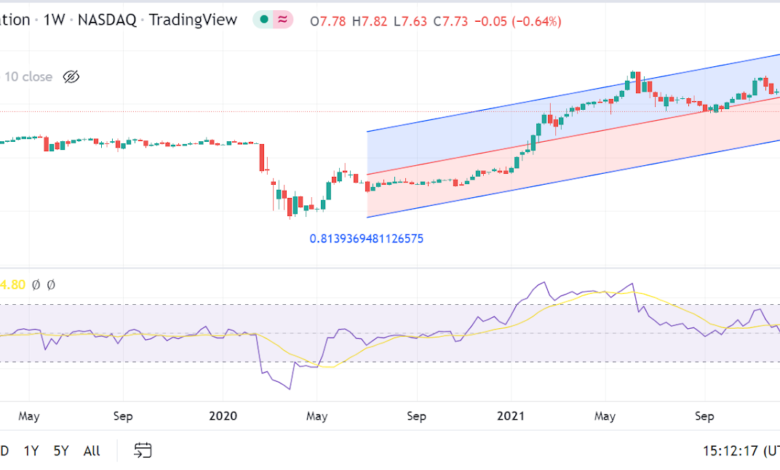This screenshot has height=470, width=780.
Task: Click the 15:12:17 clock timezone display
Action: (733, 451)
